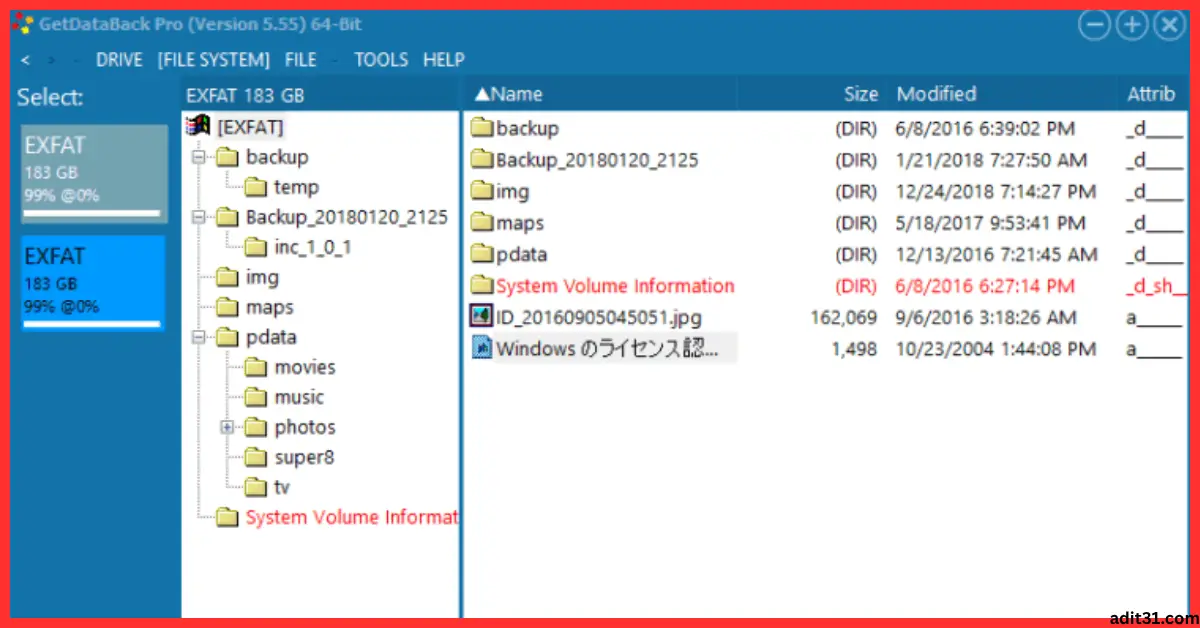Click the music folder icon

[x=257, y=397]
